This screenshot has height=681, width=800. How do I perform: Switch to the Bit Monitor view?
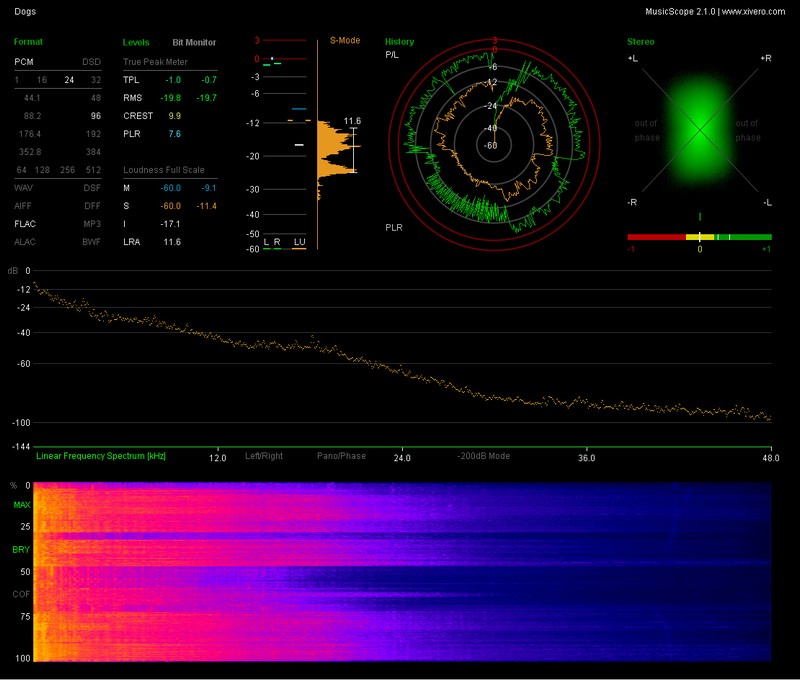click(x=192, y=43)
